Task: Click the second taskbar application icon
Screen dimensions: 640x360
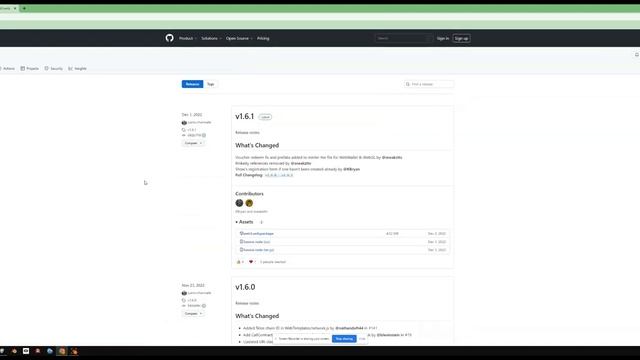Action: click(14, 351)
